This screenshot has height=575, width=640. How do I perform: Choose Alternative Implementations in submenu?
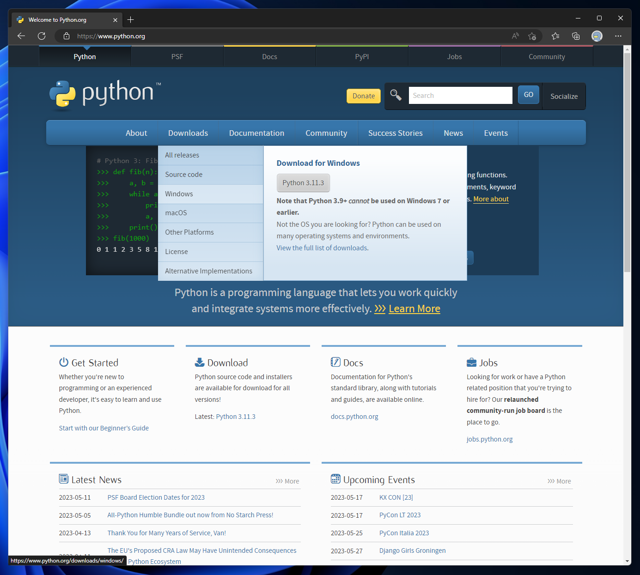click(211, 271)
